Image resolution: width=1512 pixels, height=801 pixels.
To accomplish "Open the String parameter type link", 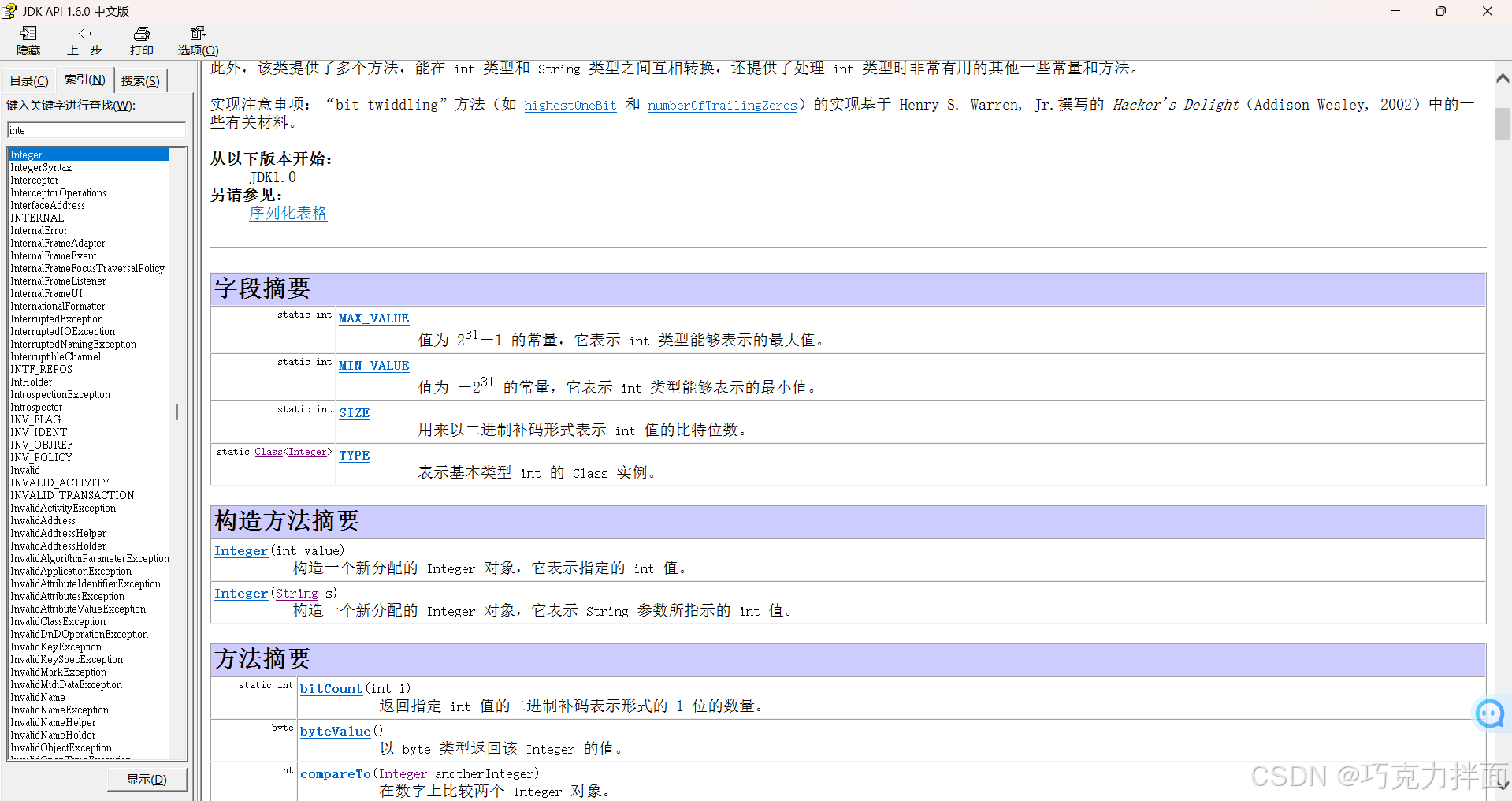I will coord(297,594).
